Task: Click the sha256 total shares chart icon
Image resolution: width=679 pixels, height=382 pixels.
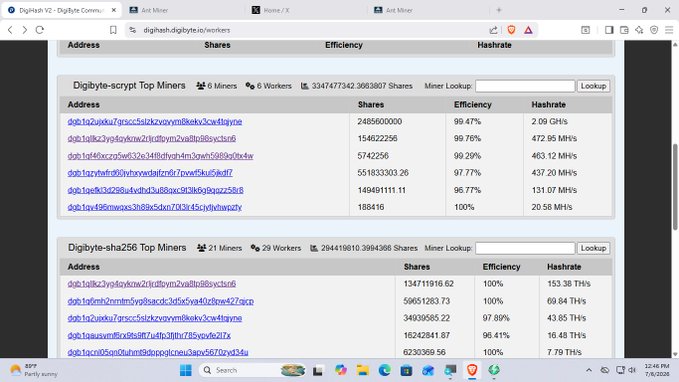Action: 314,248
